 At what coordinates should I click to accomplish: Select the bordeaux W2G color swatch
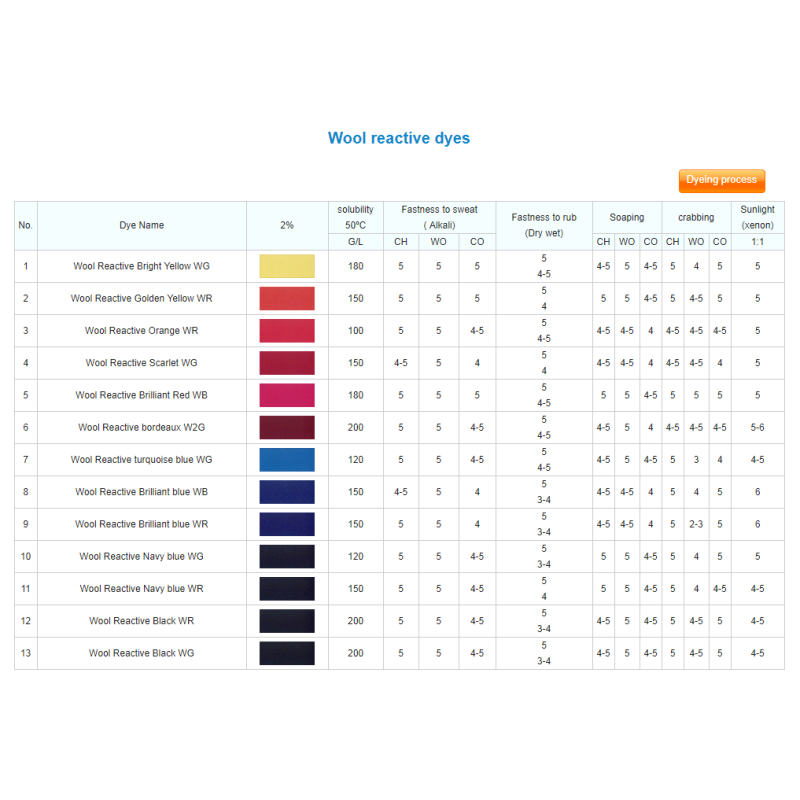click(287, 427)
